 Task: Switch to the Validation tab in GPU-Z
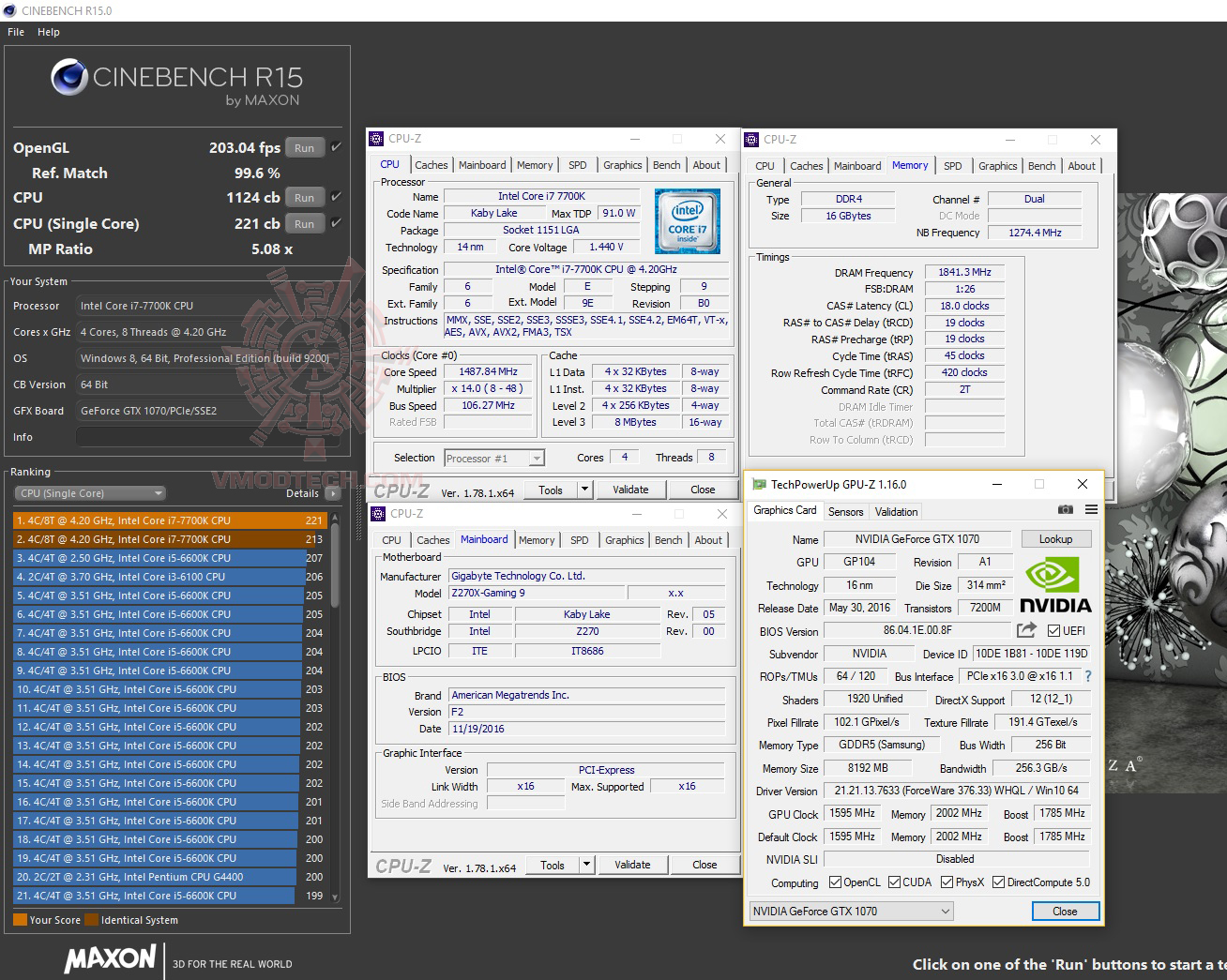(x=897, y=512)
